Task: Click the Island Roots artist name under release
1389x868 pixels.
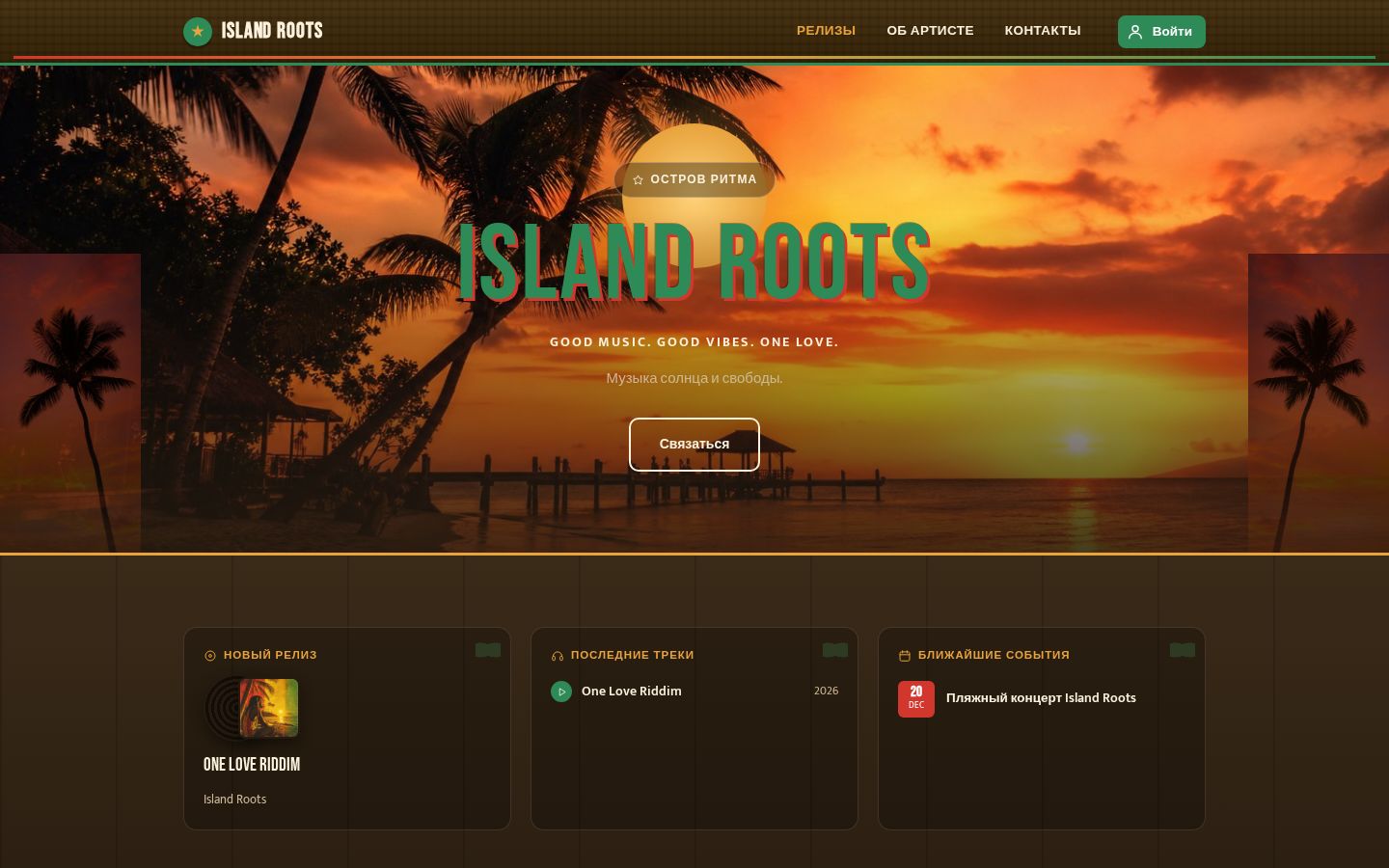Action: point(234,800)
